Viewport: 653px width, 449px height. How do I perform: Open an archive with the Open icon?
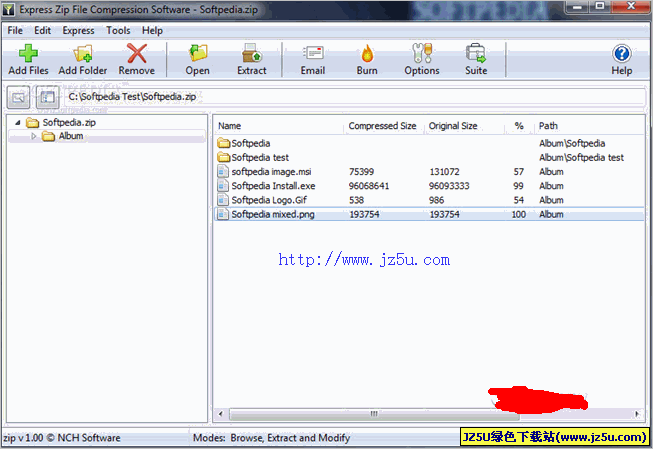198,53
